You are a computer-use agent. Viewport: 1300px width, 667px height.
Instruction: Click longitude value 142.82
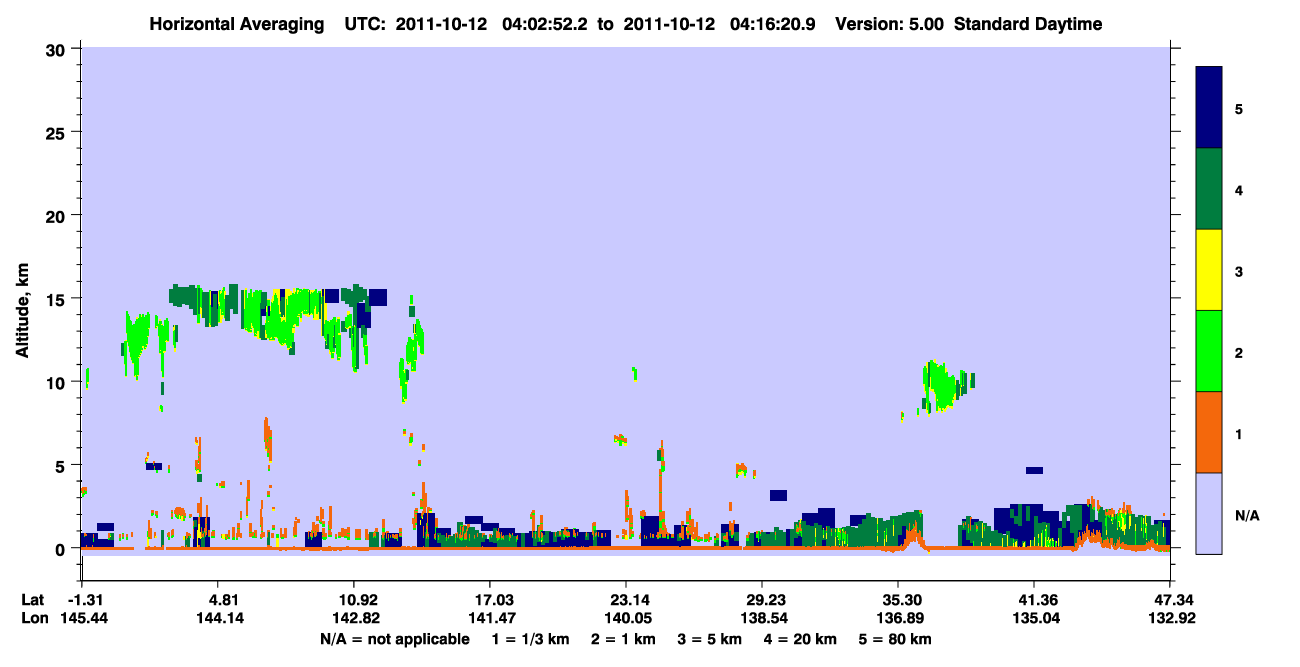(354, 619)
